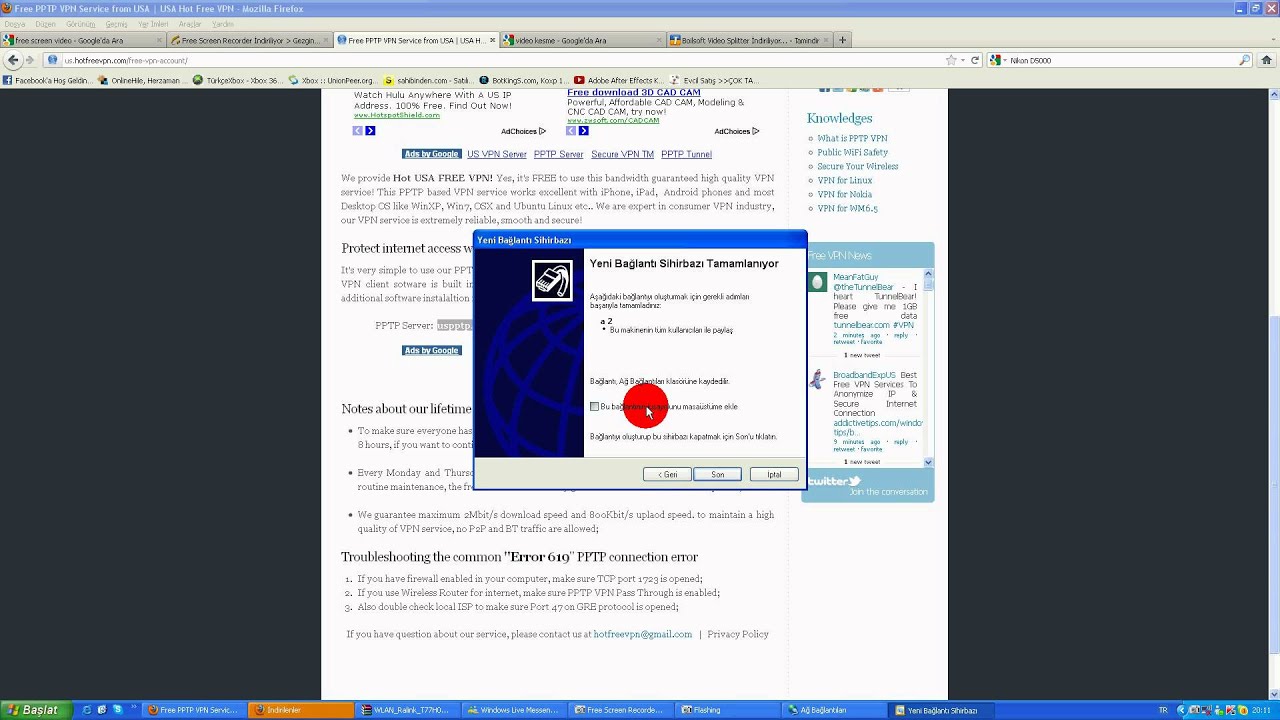Viewport: 1280px width, 720px height.
Task: Click Geri button in wizard
Action: (667, 474)
